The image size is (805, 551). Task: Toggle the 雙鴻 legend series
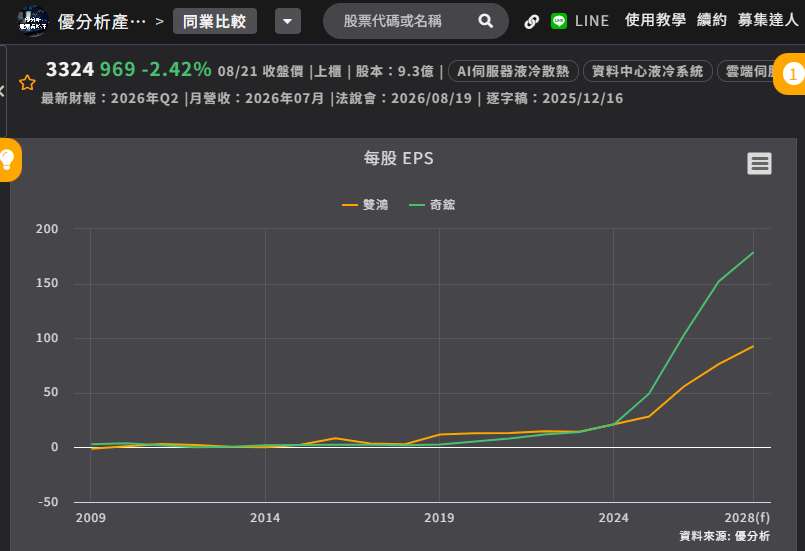click(365, 205)
